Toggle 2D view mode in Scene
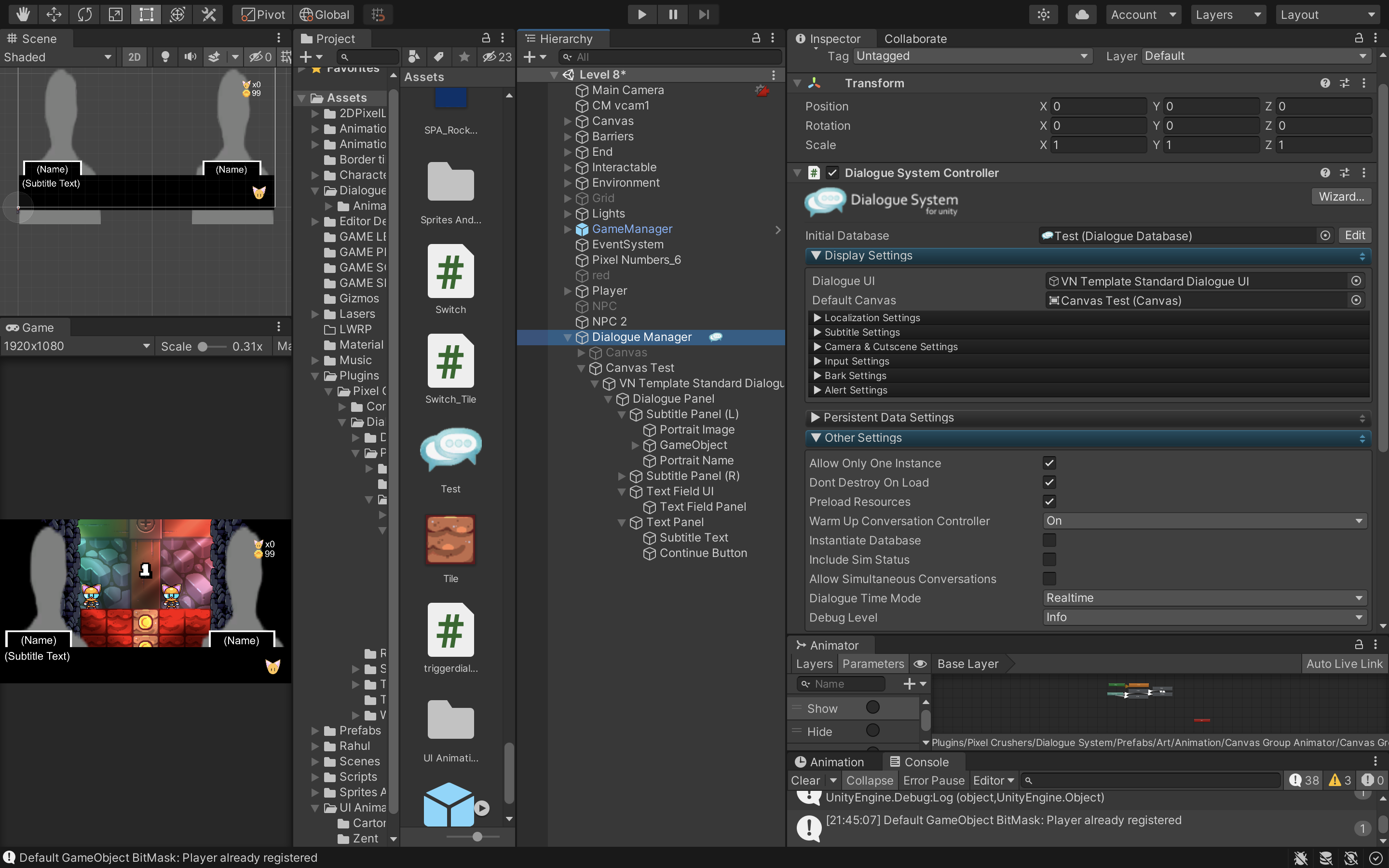This screenshot has width=1389, height=868. click(x=134, y=57)
